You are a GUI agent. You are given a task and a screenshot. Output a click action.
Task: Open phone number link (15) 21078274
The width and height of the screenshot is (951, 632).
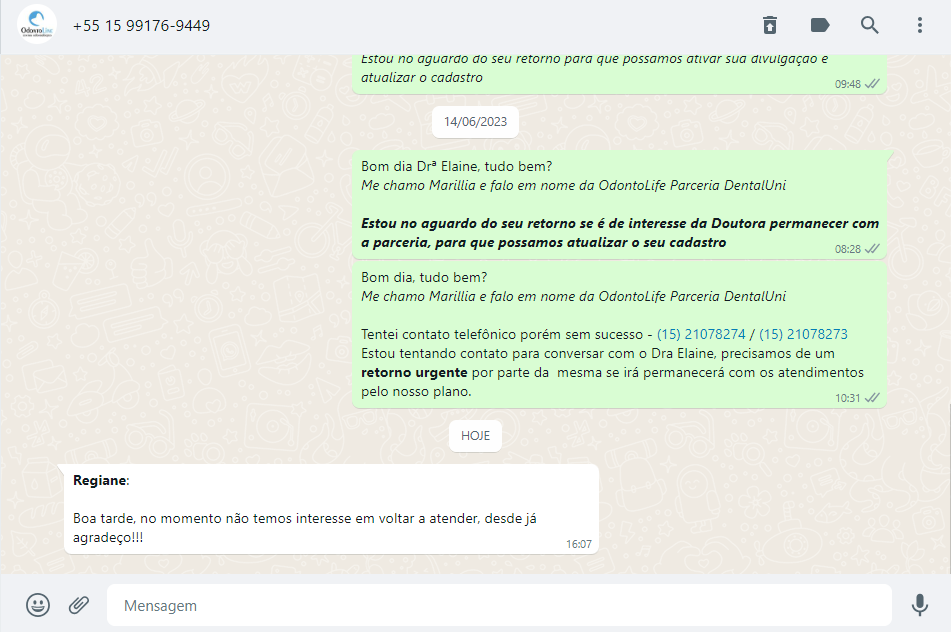(701, 334)
